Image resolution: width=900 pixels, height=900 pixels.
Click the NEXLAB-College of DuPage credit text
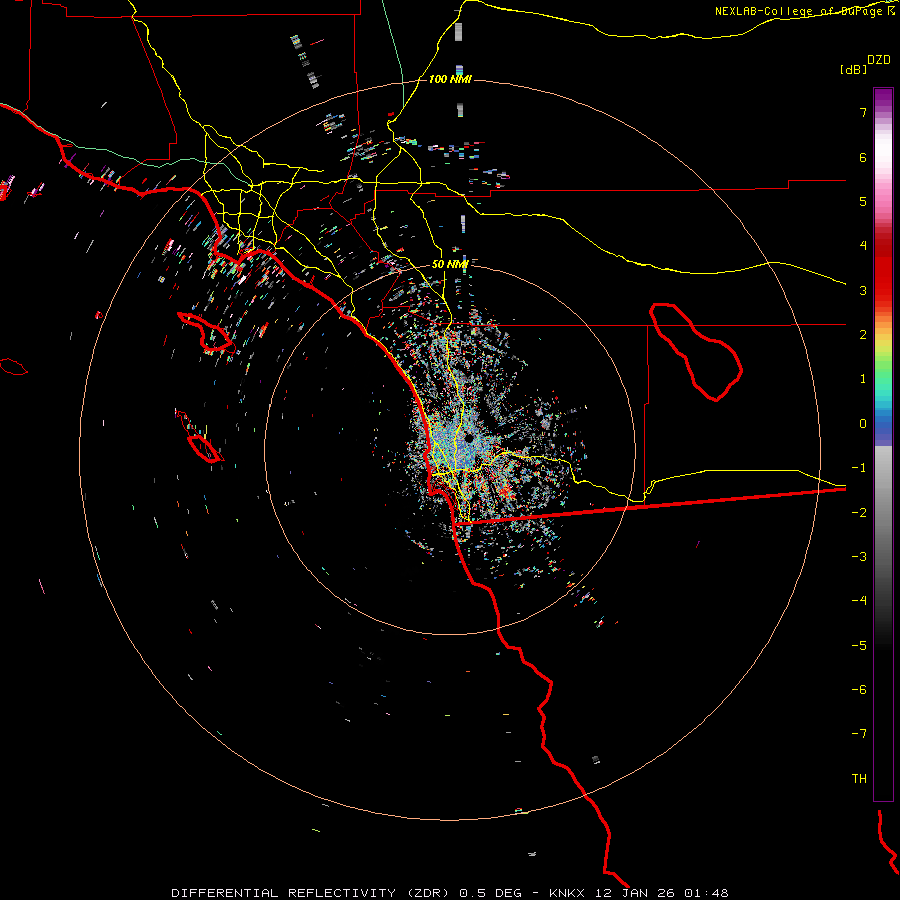click(804, 11)
